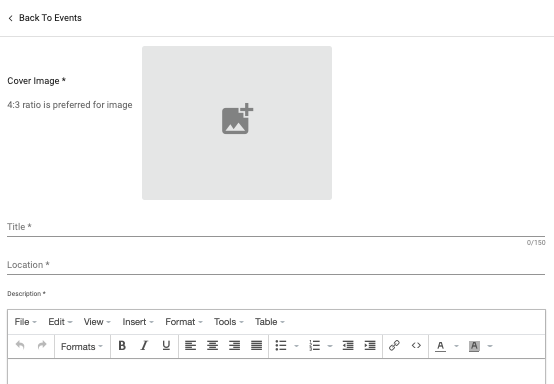The height and width of the screenshot is (384, 554).
Task: Insert or edit a link
Action: [x=394, y=345]
